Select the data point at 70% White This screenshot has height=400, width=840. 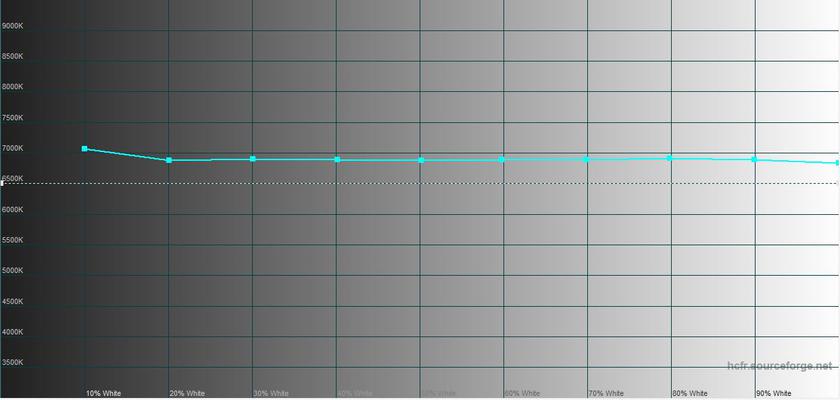[587, 159]
